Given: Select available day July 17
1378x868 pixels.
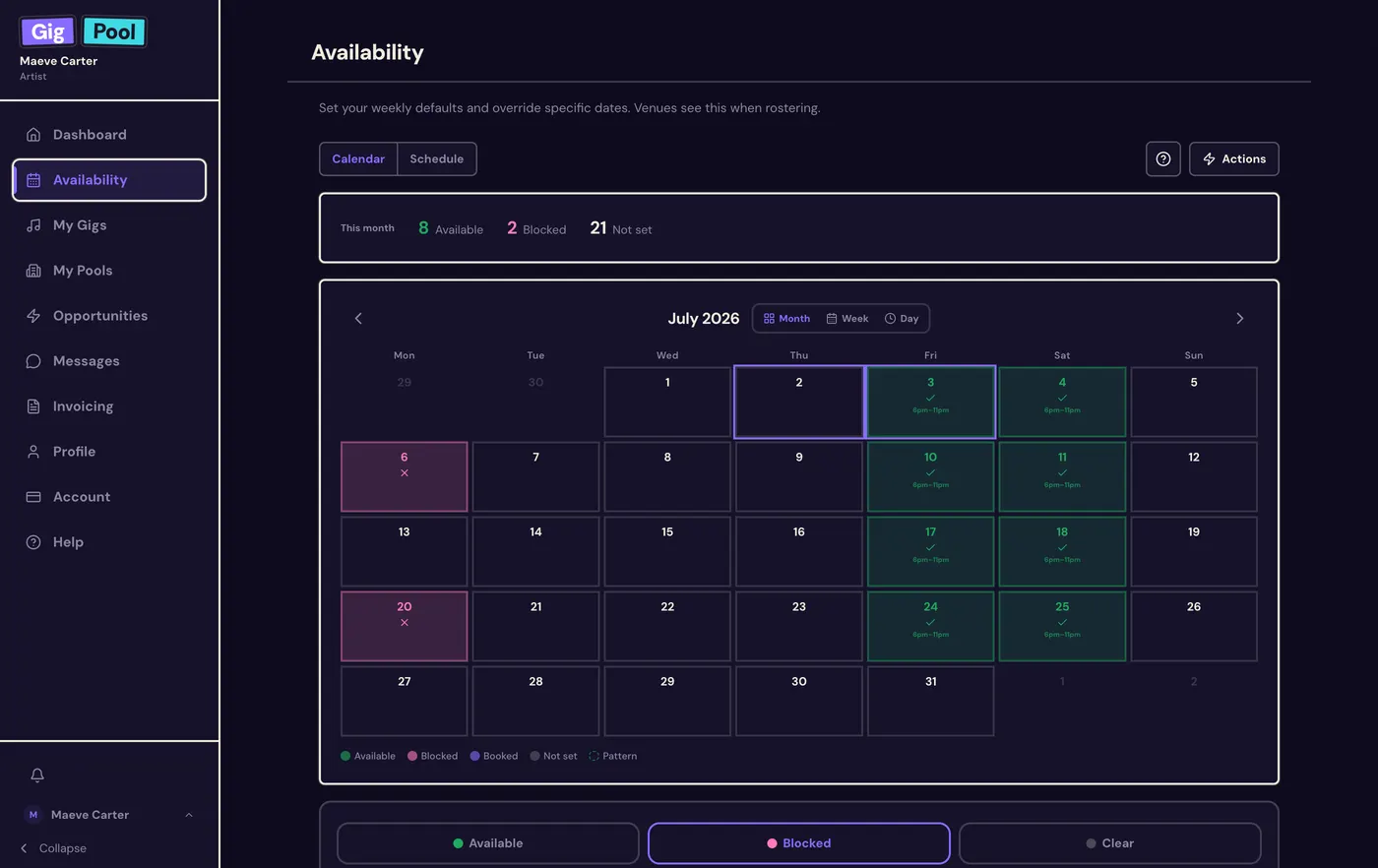Looking at the screenshot, I should point(930,551).
